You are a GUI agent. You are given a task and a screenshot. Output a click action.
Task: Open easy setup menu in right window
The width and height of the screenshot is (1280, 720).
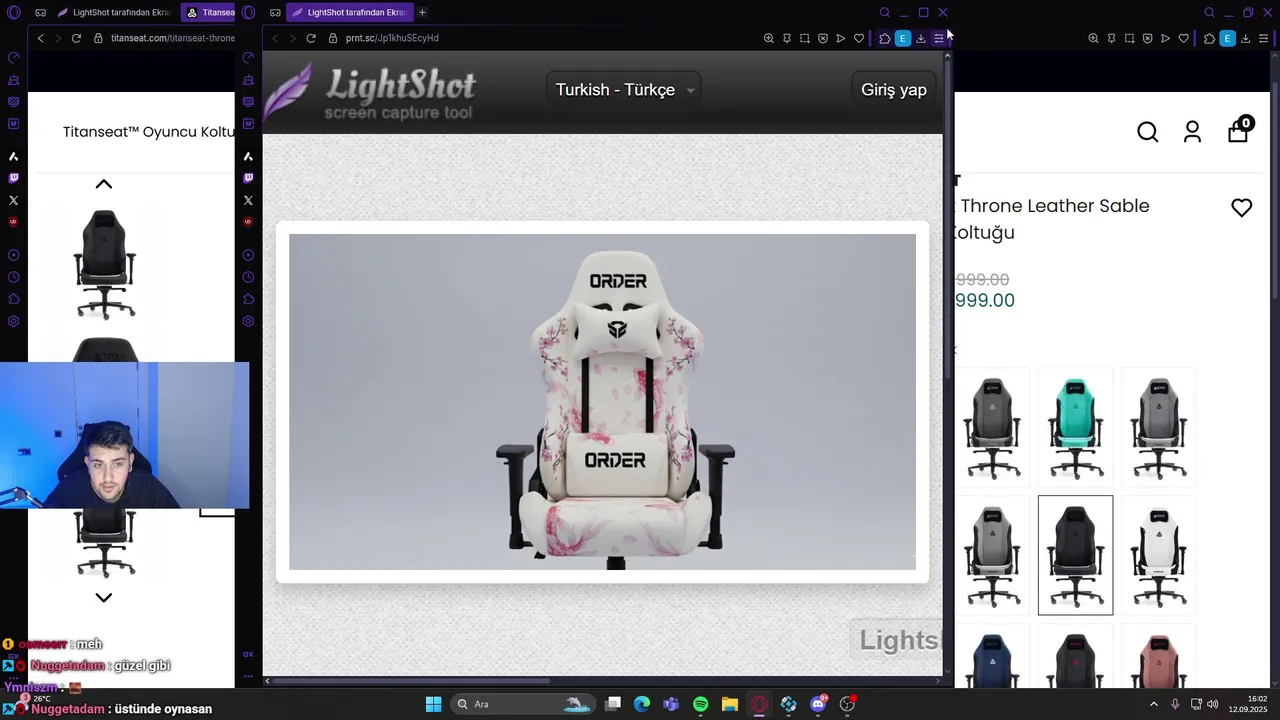[1263, 38]
